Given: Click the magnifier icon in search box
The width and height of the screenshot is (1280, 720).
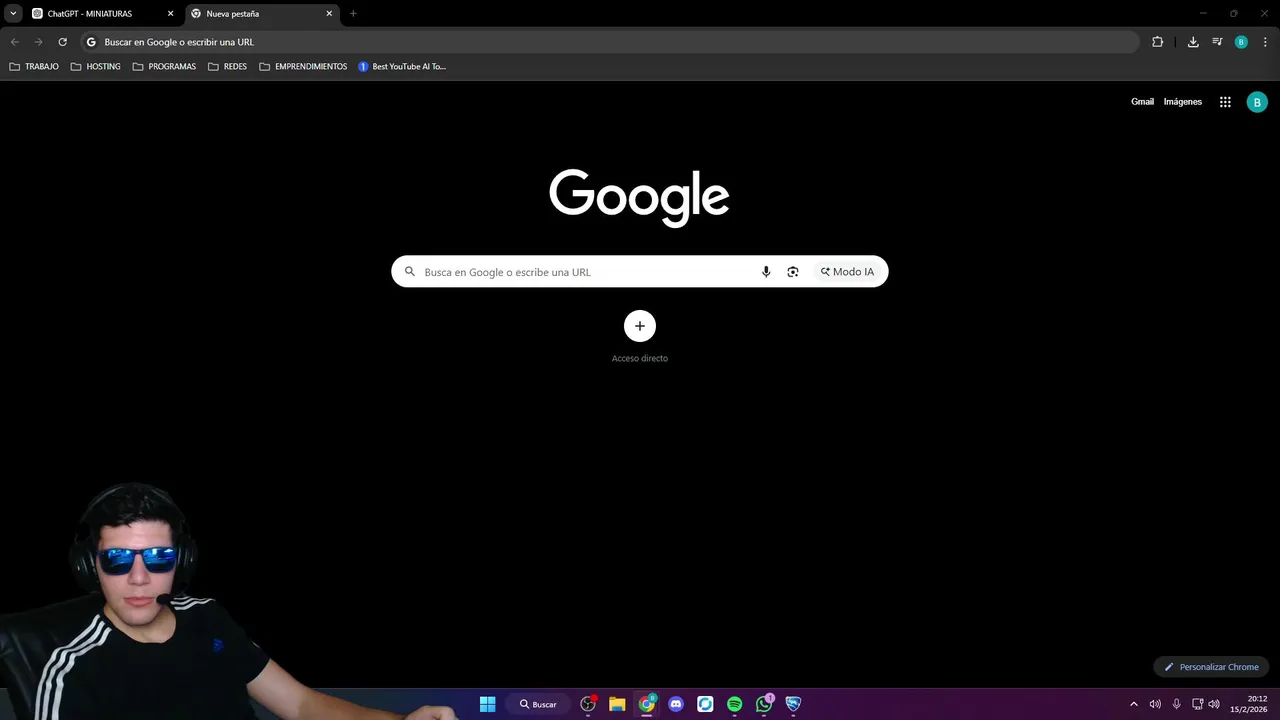Looking at the screenshot, I should [x=410, y=272].
